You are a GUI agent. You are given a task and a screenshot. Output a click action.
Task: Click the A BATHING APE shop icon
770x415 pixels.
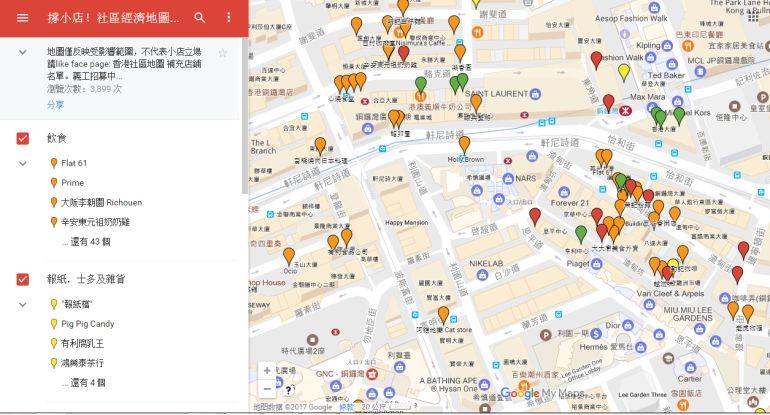484,385
